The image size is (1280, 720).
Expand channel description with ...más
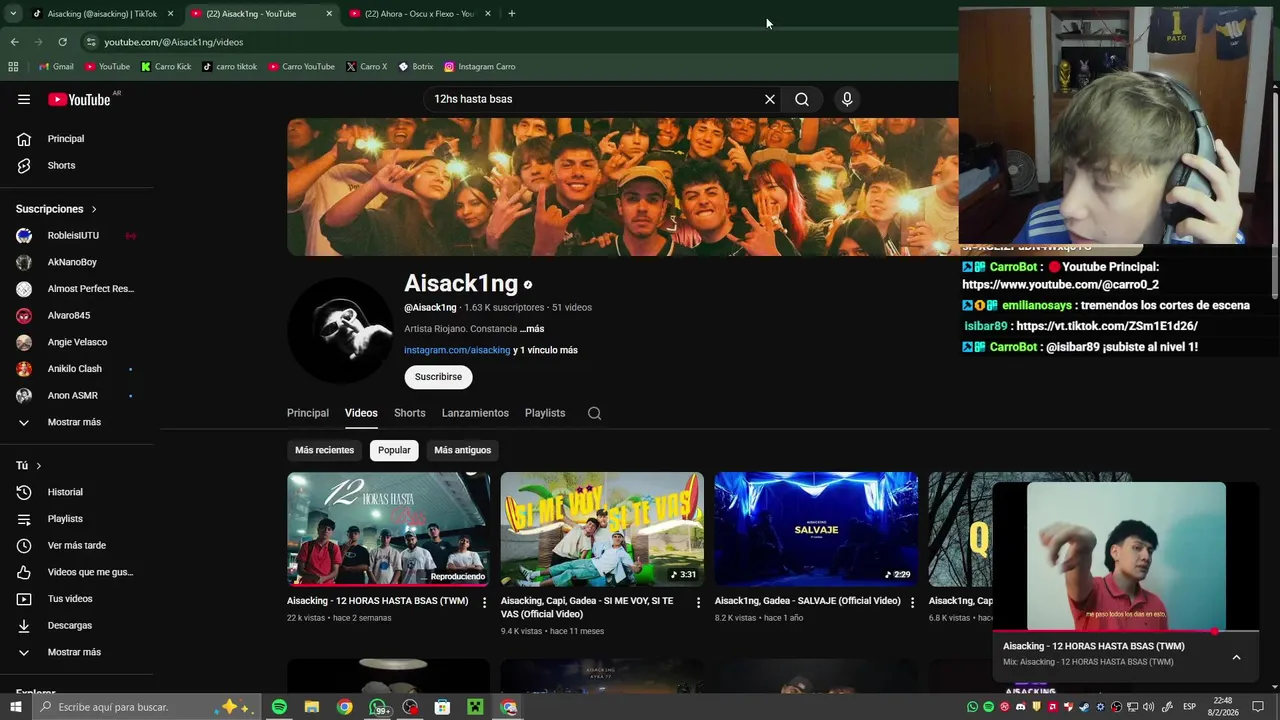pyautogui.click(x=532, y=329)
